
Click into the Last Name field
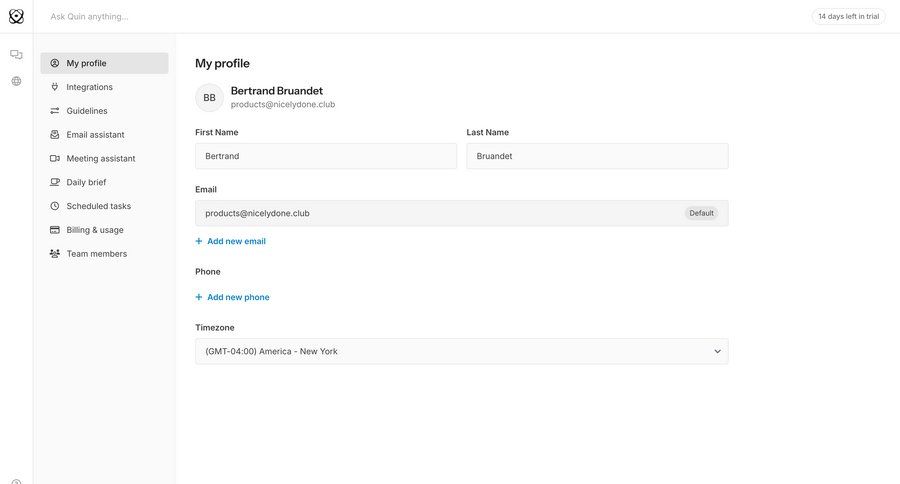[x=597, y=156]
